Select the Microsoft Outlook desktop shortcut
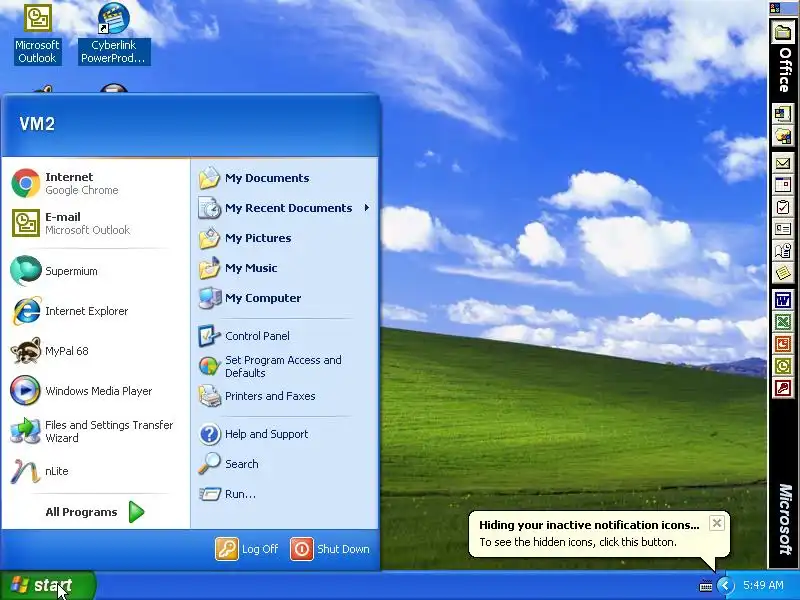800x600 pixels. tap(37, 34)
